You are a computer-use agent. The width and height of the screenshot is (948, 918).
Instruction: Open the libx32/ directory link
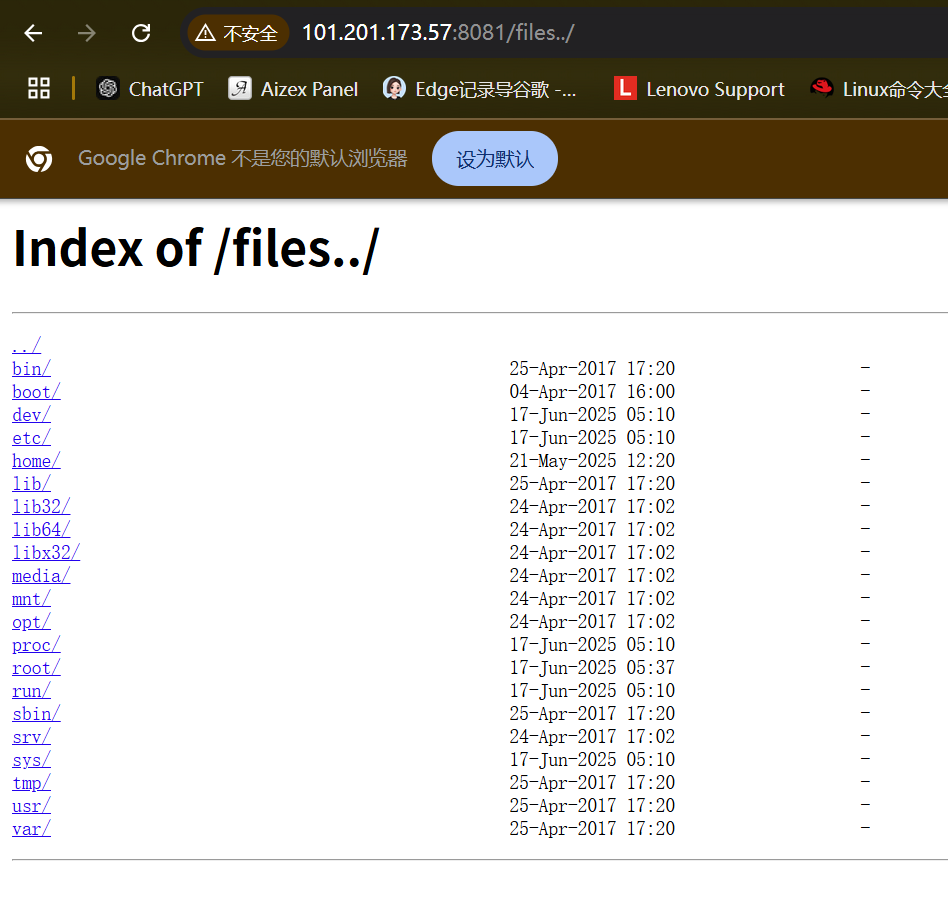coord(46,553)
